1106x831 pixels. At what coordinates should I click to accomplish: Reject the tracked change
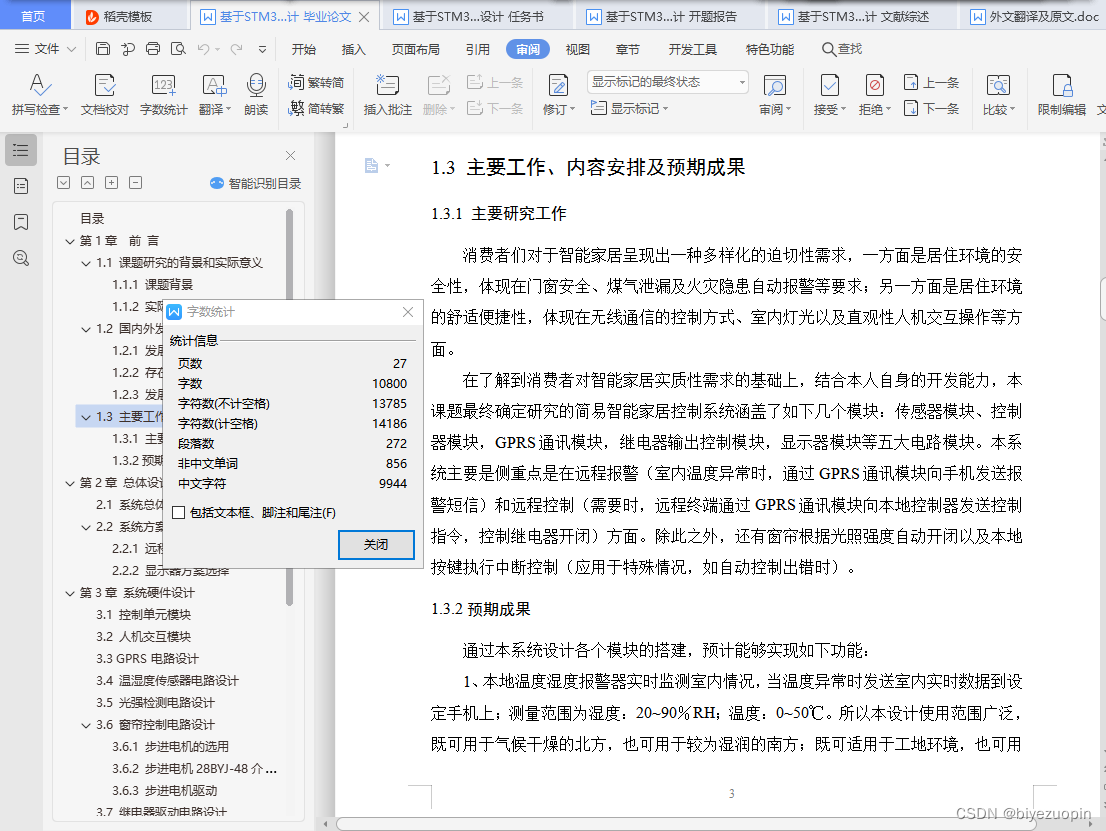tap(875, 94)
